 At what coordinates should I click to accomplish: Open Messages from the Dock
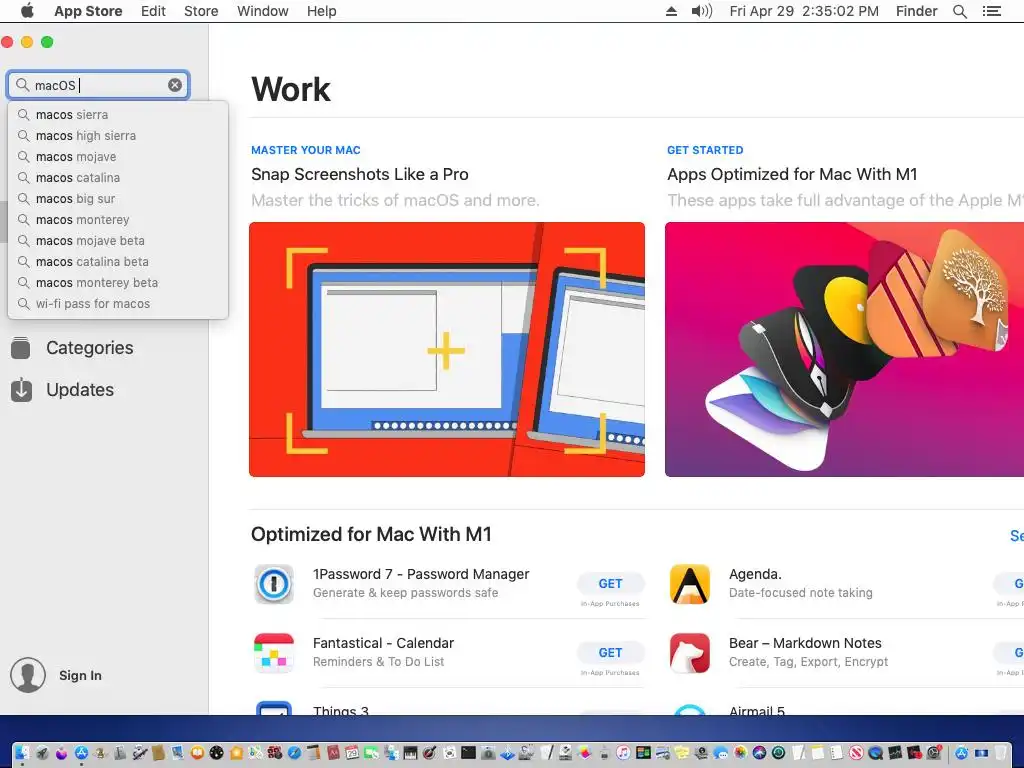click(x=720, y=753)
